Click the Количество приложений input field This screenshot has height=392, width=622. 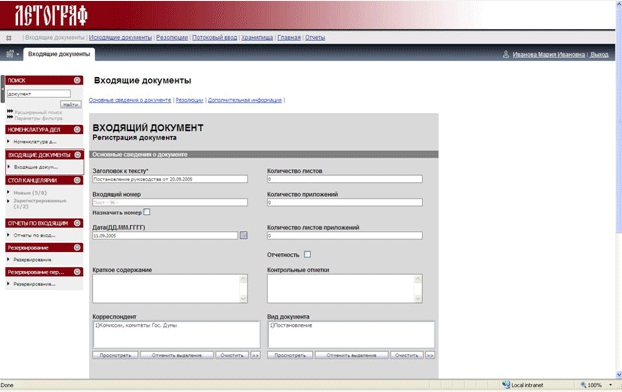coord(345,202)
